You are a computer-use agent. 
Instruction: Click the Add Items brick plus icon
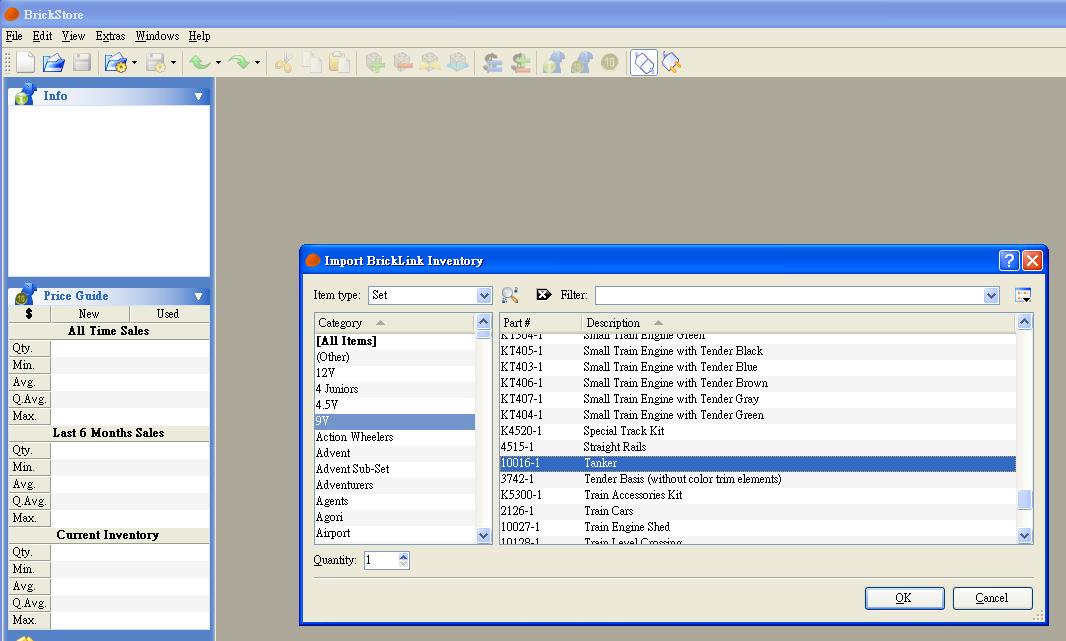375,63
